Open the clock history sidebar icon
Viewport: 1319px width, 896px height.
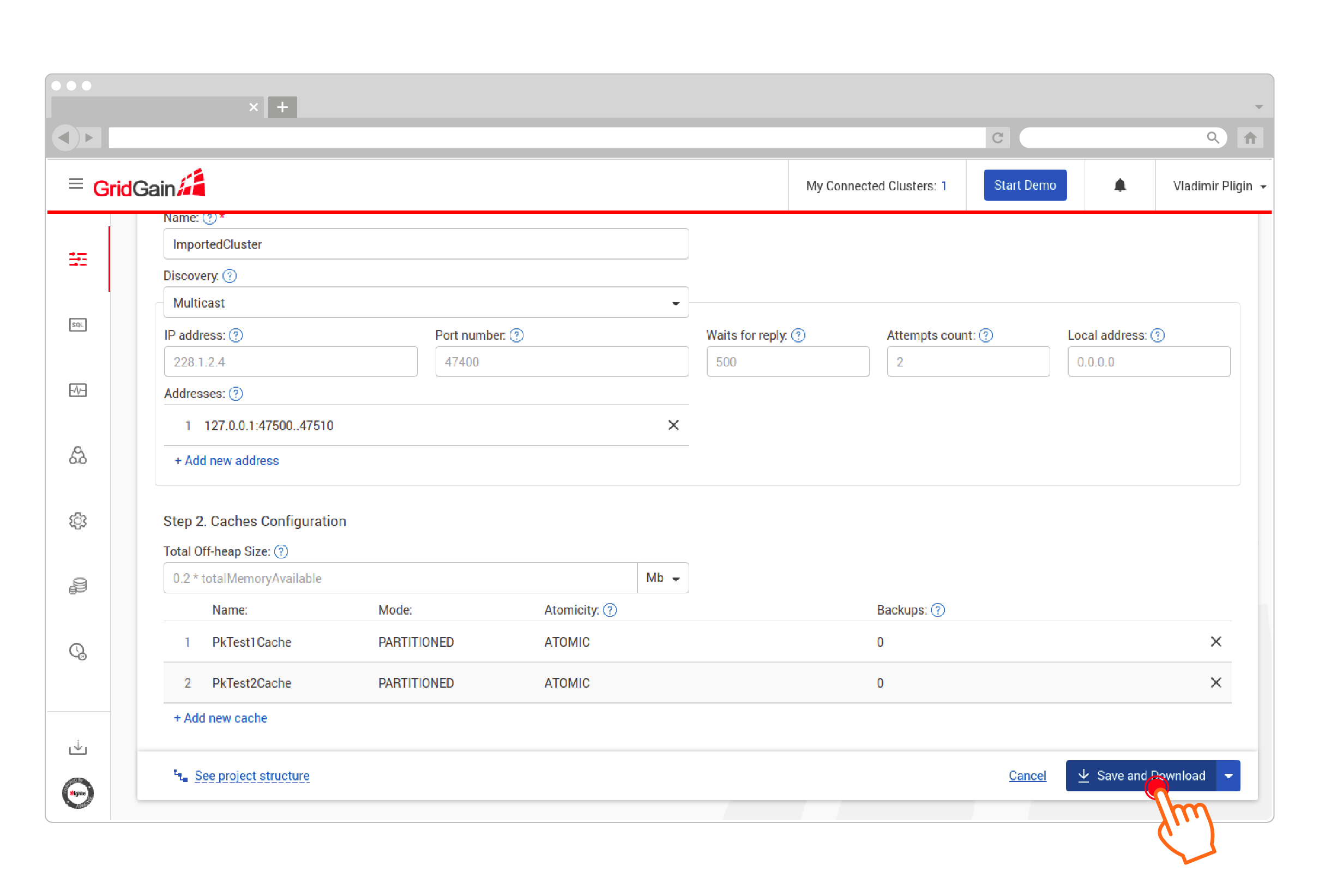pyautogui.click(x=78, y=651)
